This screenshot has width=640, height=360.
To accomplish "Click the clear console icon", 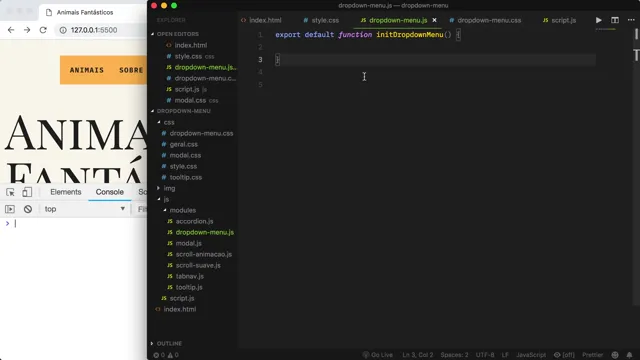I will [x=28, y=209].
